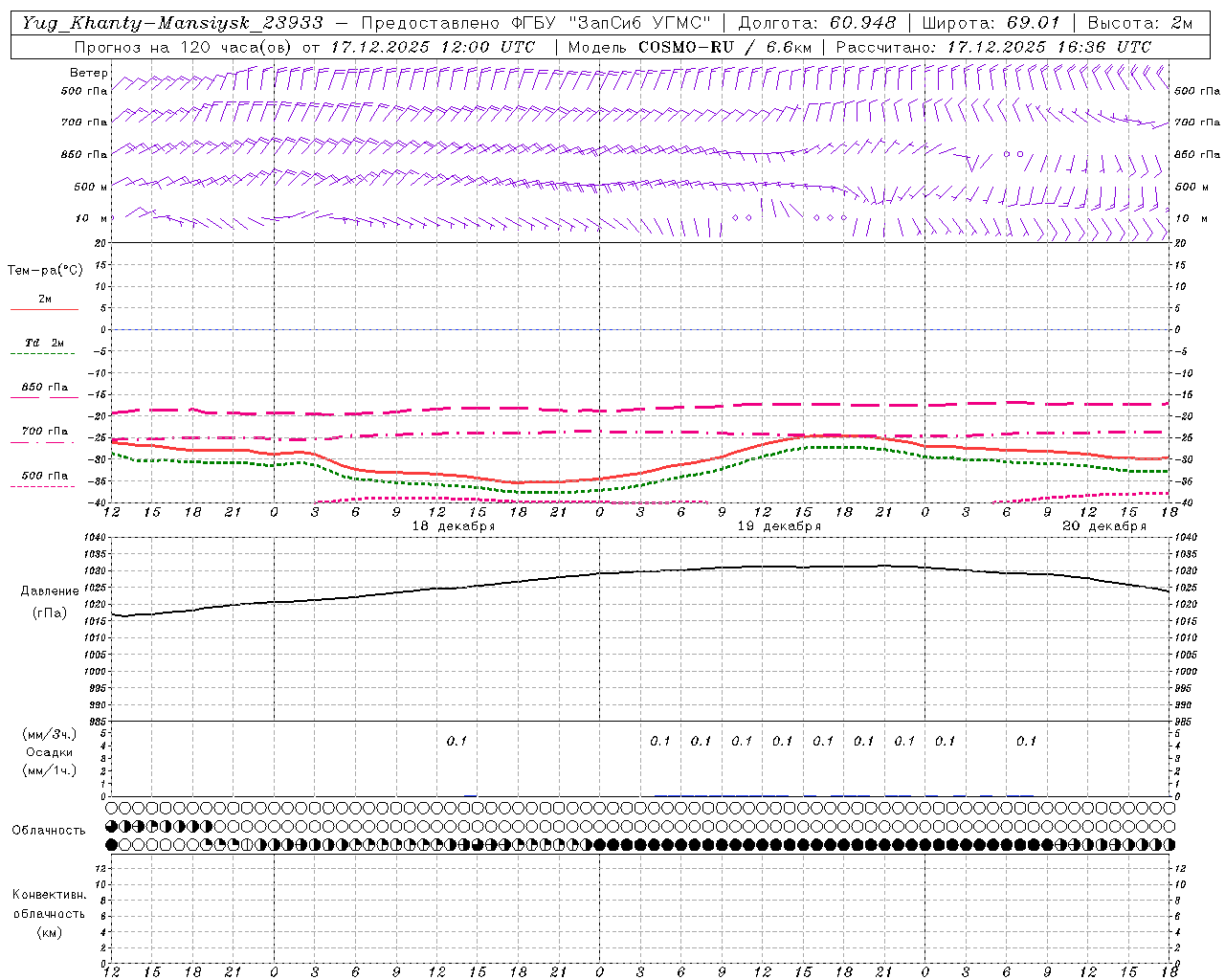Image resolution: width=1225 pixels, height=980 pixels.
Task: Select the forecast start time 12:00 UTC
Action: (x=487, y=47)
